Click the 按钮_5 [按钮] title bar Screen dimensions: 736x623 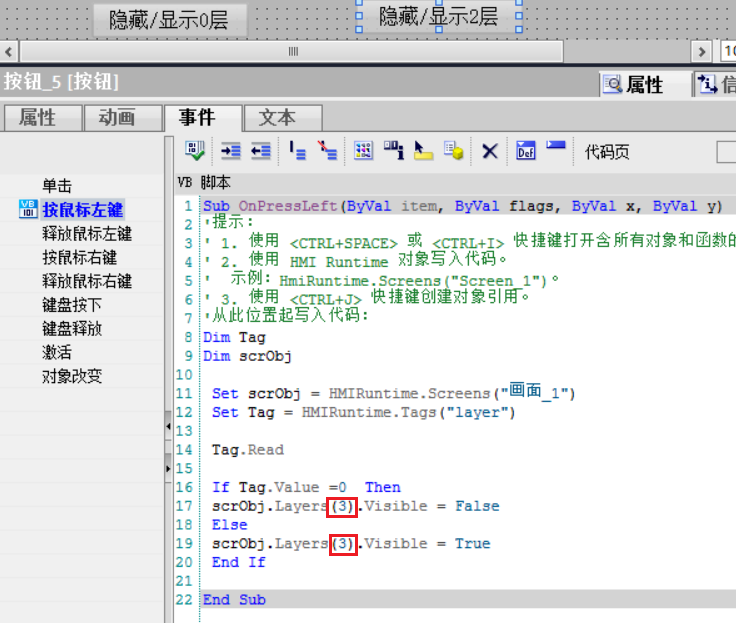tap(61, 82)
